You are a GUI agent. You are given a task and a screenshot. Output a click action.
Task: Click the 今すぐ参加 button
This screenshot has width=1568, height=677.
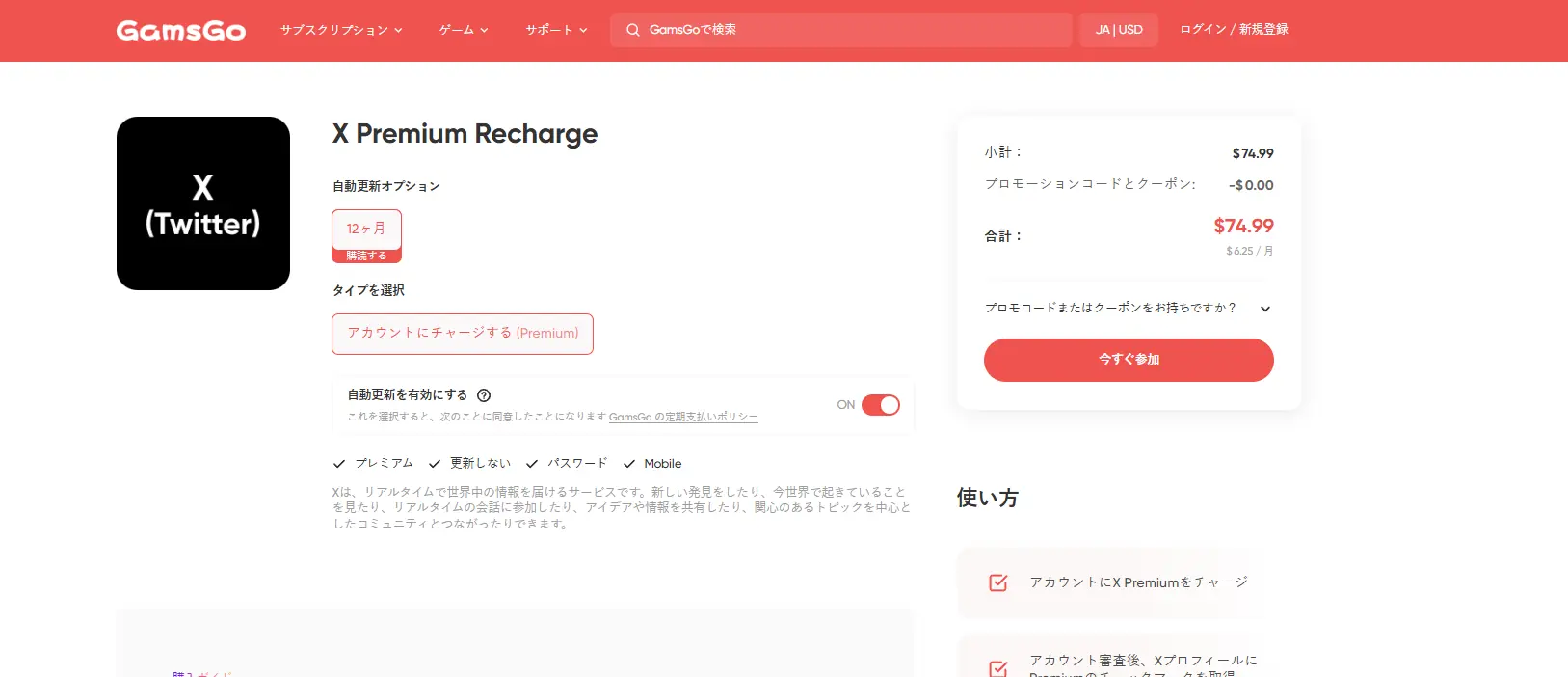tap(1129, 360)
